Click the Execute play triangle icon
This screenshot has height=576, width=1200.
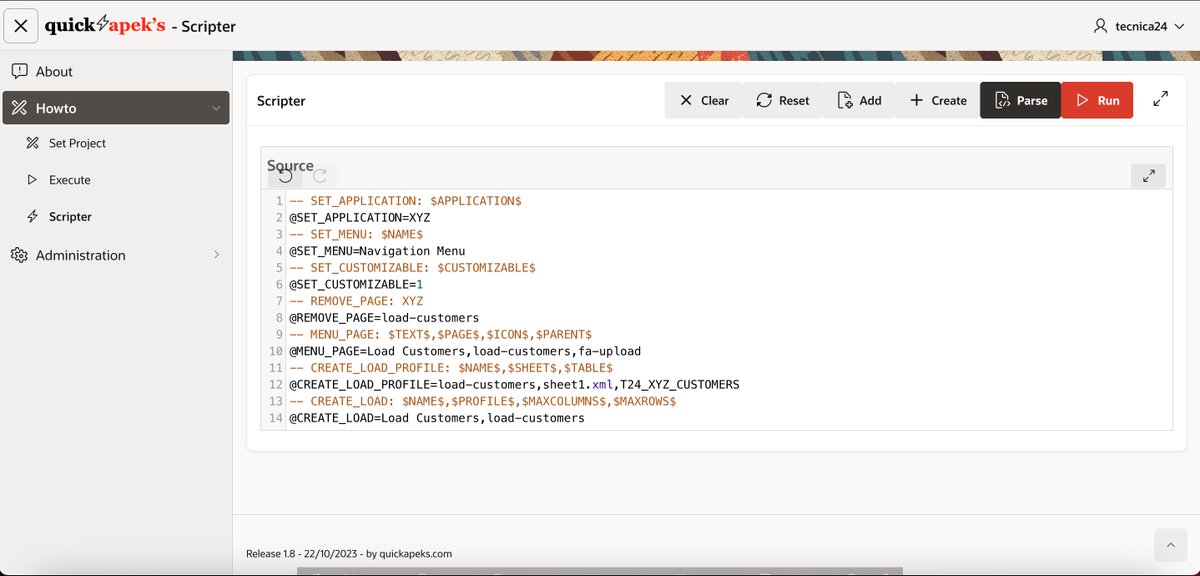coord(32,180)
